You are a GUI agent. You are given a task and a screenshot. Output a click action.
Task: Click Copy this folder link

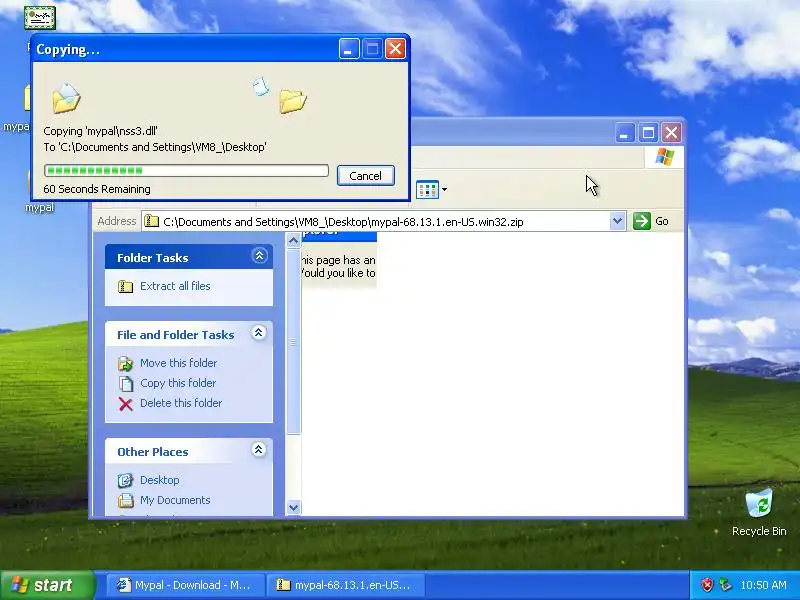(x=178, y=383)
